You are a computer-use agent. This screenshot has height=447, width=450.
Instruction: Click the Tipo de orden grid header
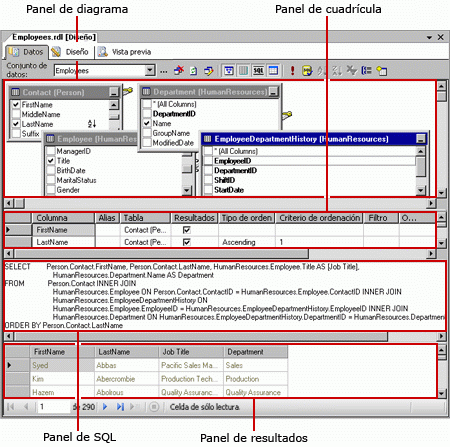click(247, 218)
